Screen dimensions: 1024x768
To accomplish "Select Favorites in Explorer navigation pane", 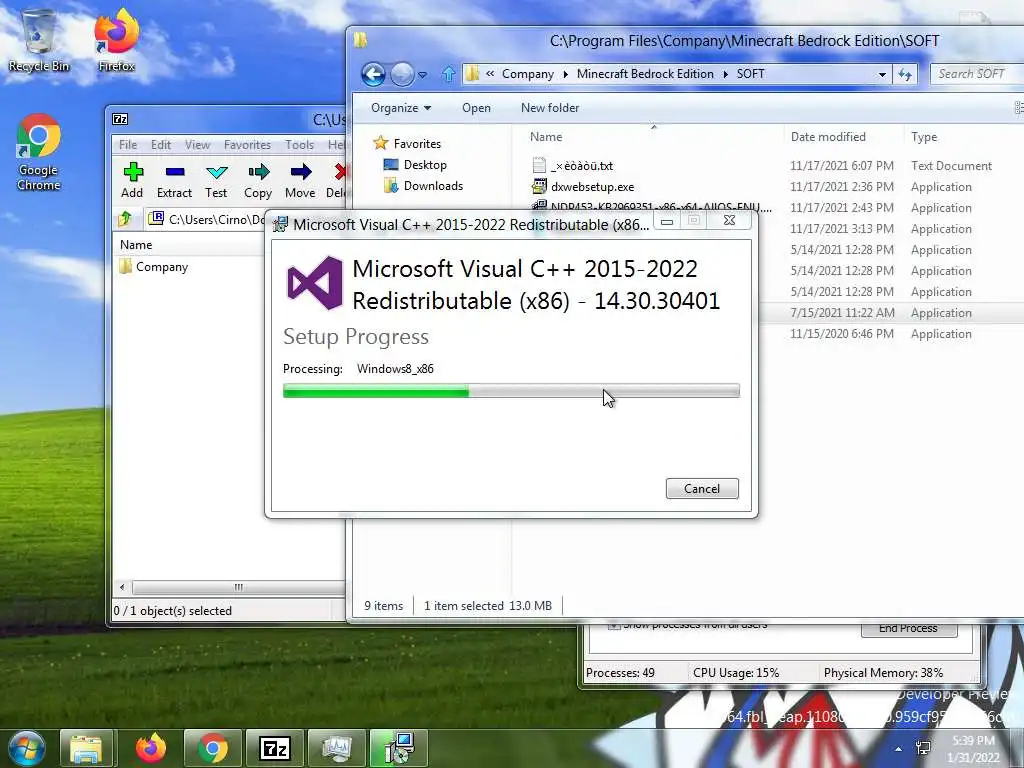I will click(417, 144).
